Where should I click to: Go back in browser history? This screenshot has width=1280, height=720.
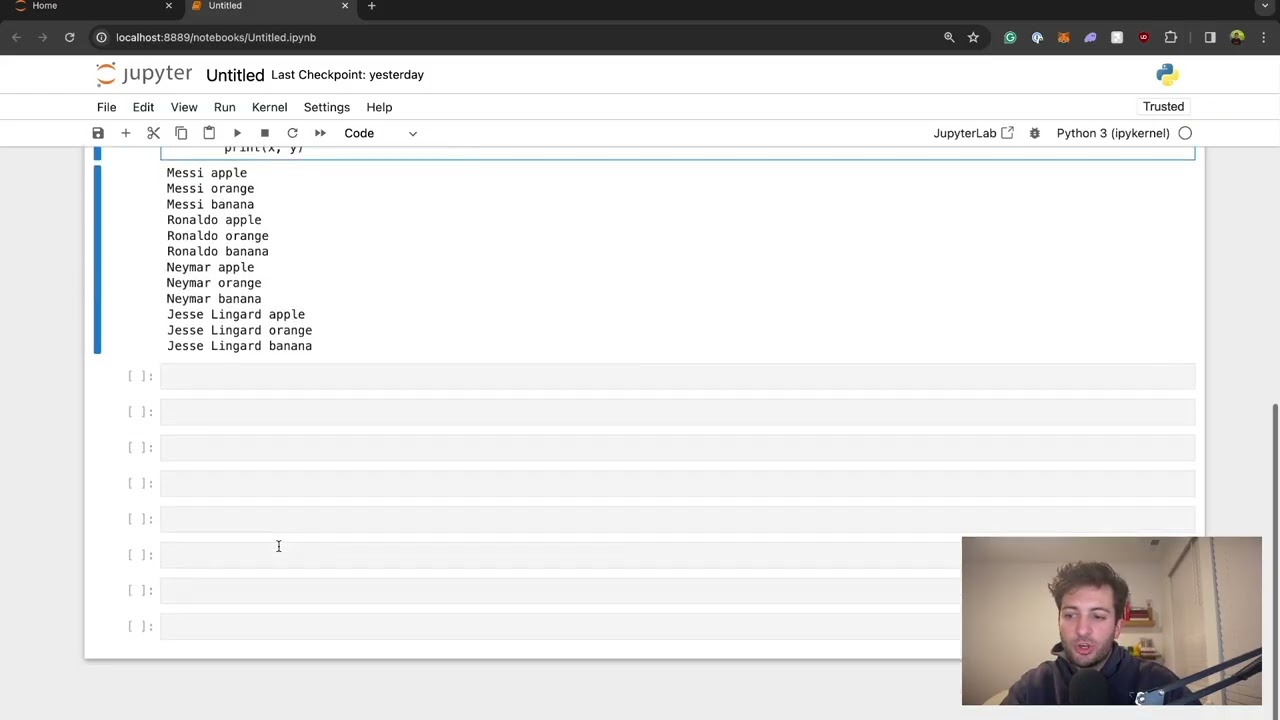[17, 38]
